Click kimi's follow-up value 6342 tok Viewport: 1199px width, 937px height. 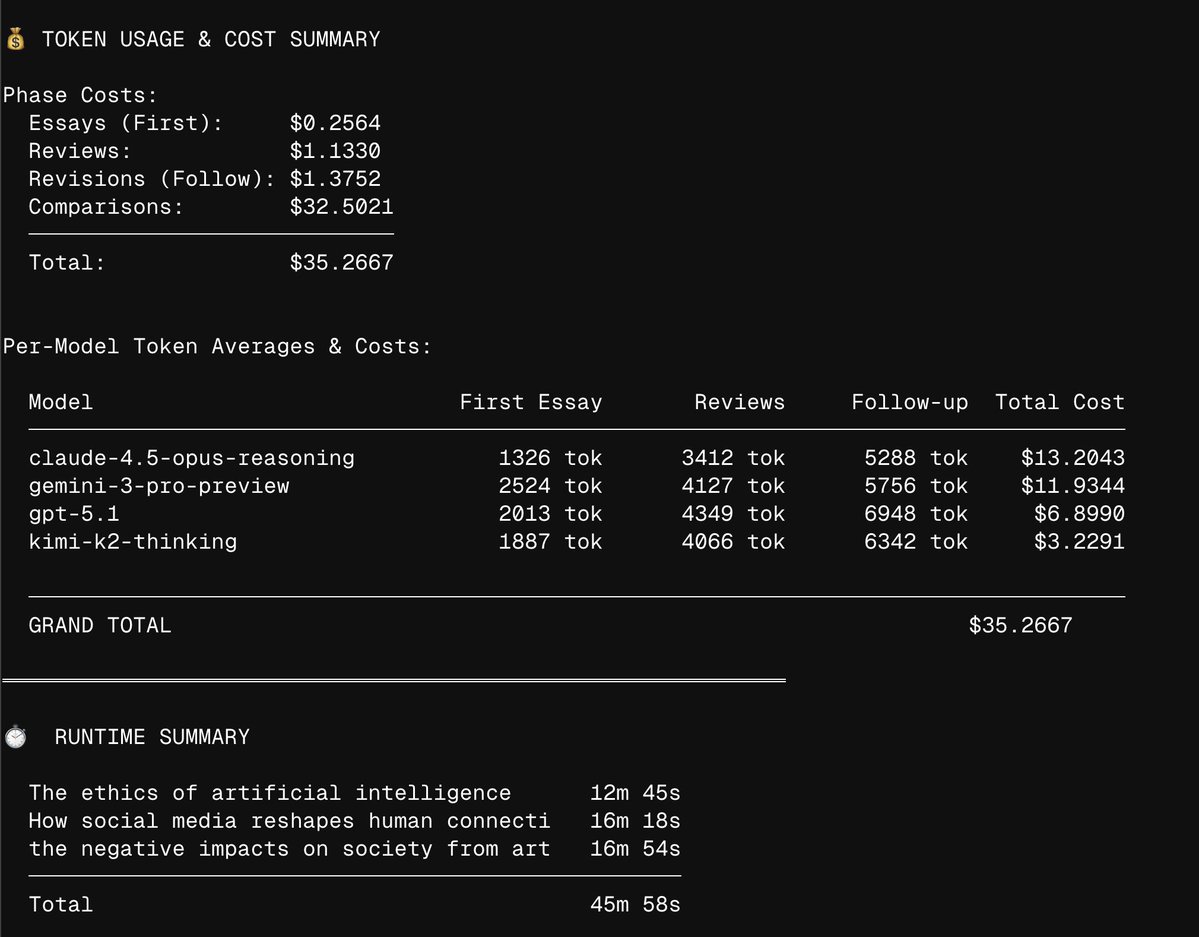coord(915,542)
